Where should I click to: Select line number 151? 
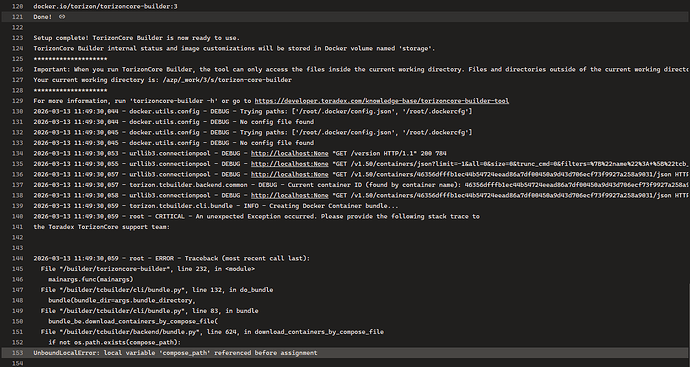click(x=18, y=332)
